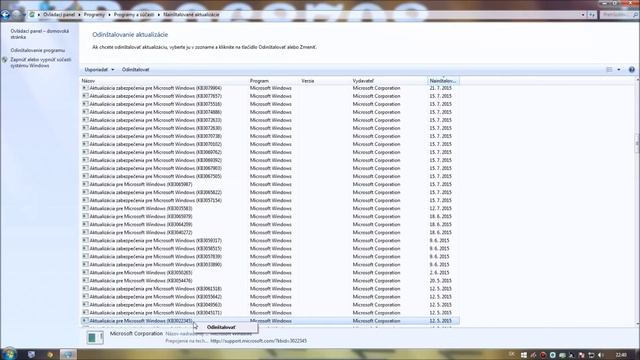This screenshot has width=640, height=360.
Task: Sort by the Nainštalované date column header
Action: click(444, 81)
